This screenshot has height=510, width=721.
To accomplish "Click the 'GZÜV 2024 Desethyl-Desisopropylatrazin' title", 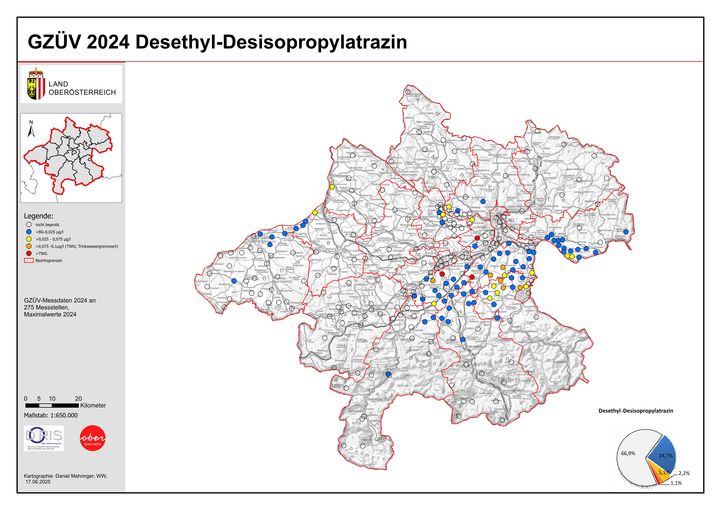I will (210, 44).
